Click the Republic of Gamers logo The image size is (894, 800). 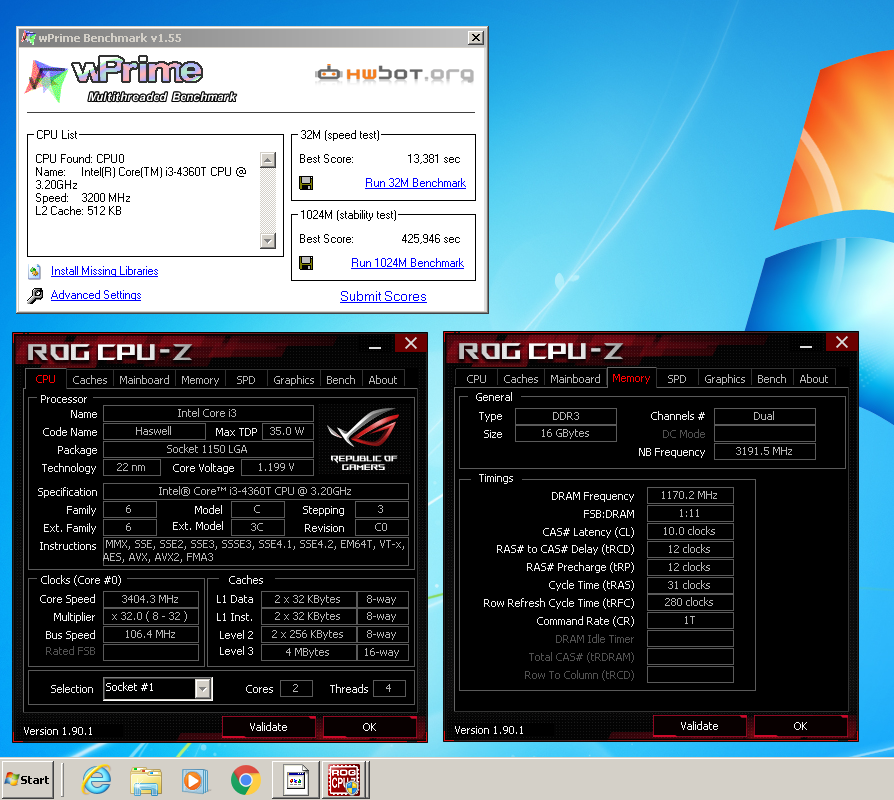click(x=363, y=440)
